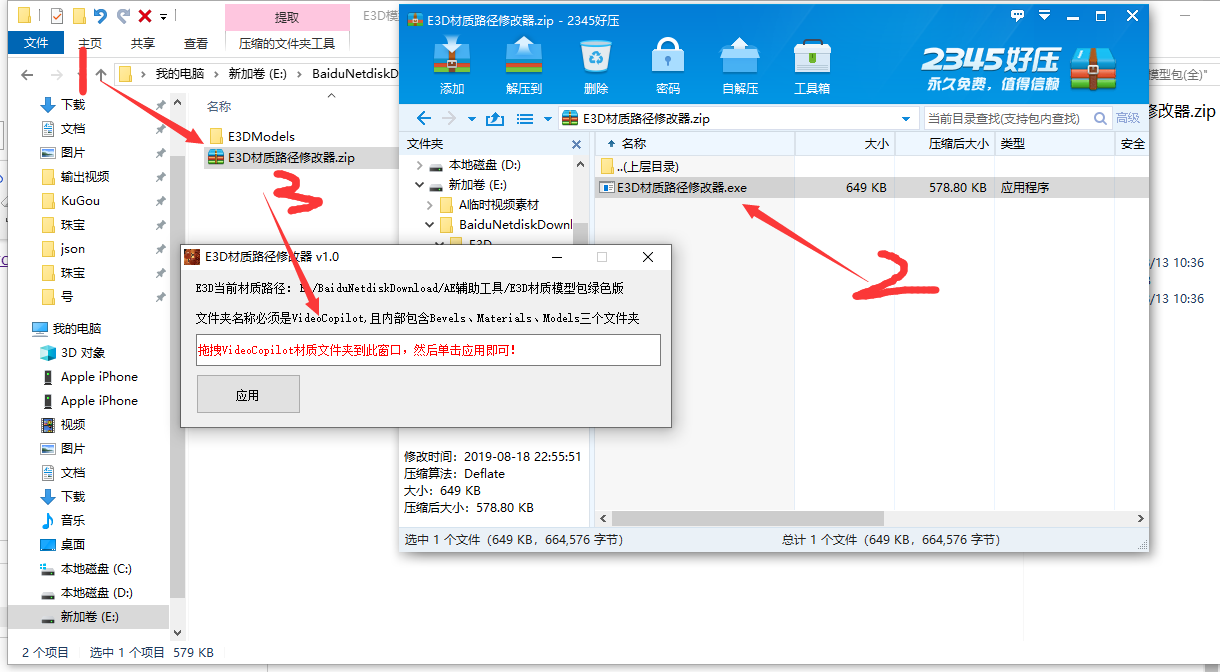1220x672 pixels.
Task: Collapse 新加卷 (E:) in 2345好压 folder tree
Action: point(419,185)
